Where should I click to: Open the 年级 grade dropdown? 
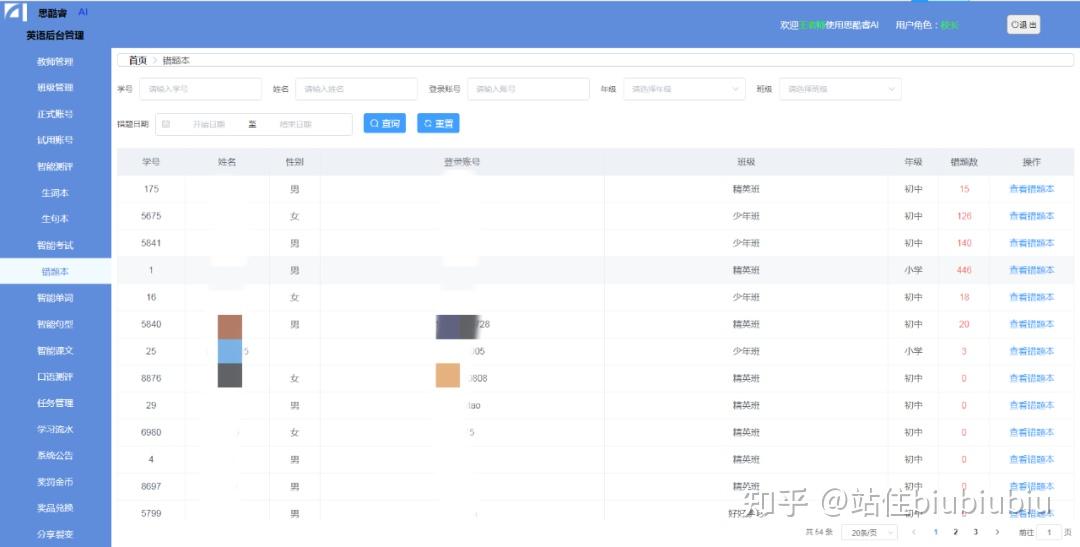(684, 89)
